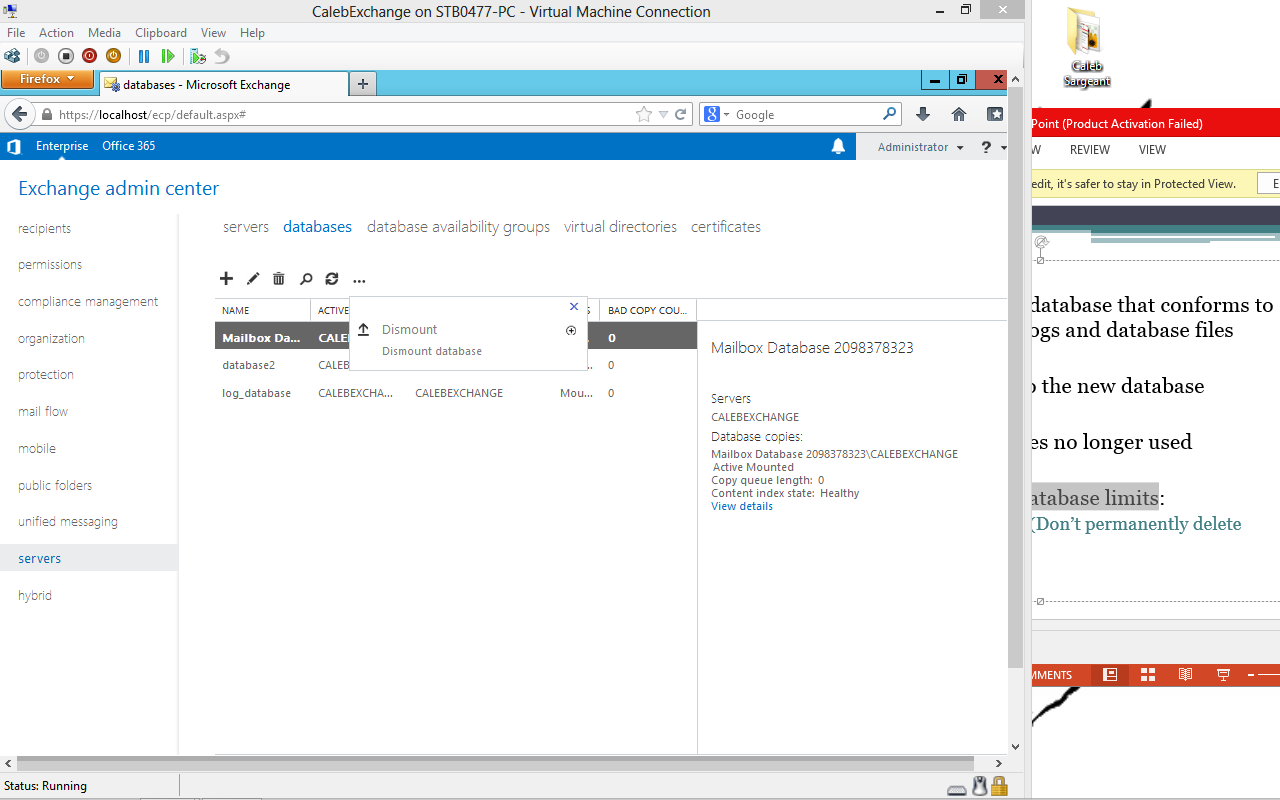Expand the Administrator account dropdown
Image resolution: width=1280 pixels, height=800 pixels.
[920, 147]
